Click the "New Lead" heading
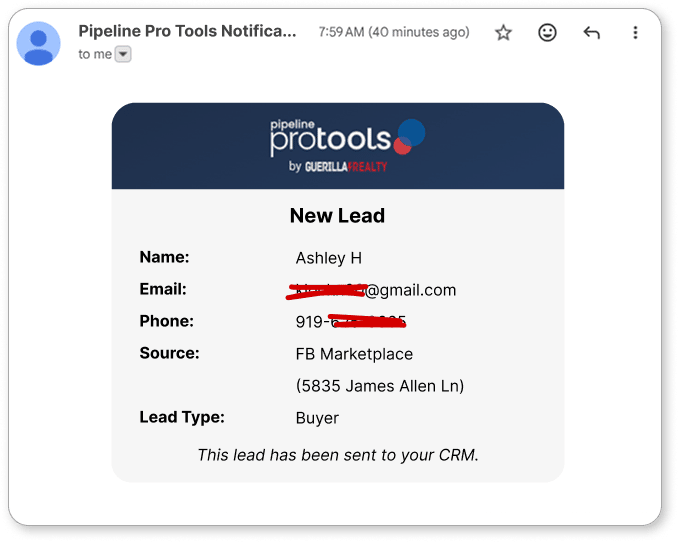 coord(337,216)
